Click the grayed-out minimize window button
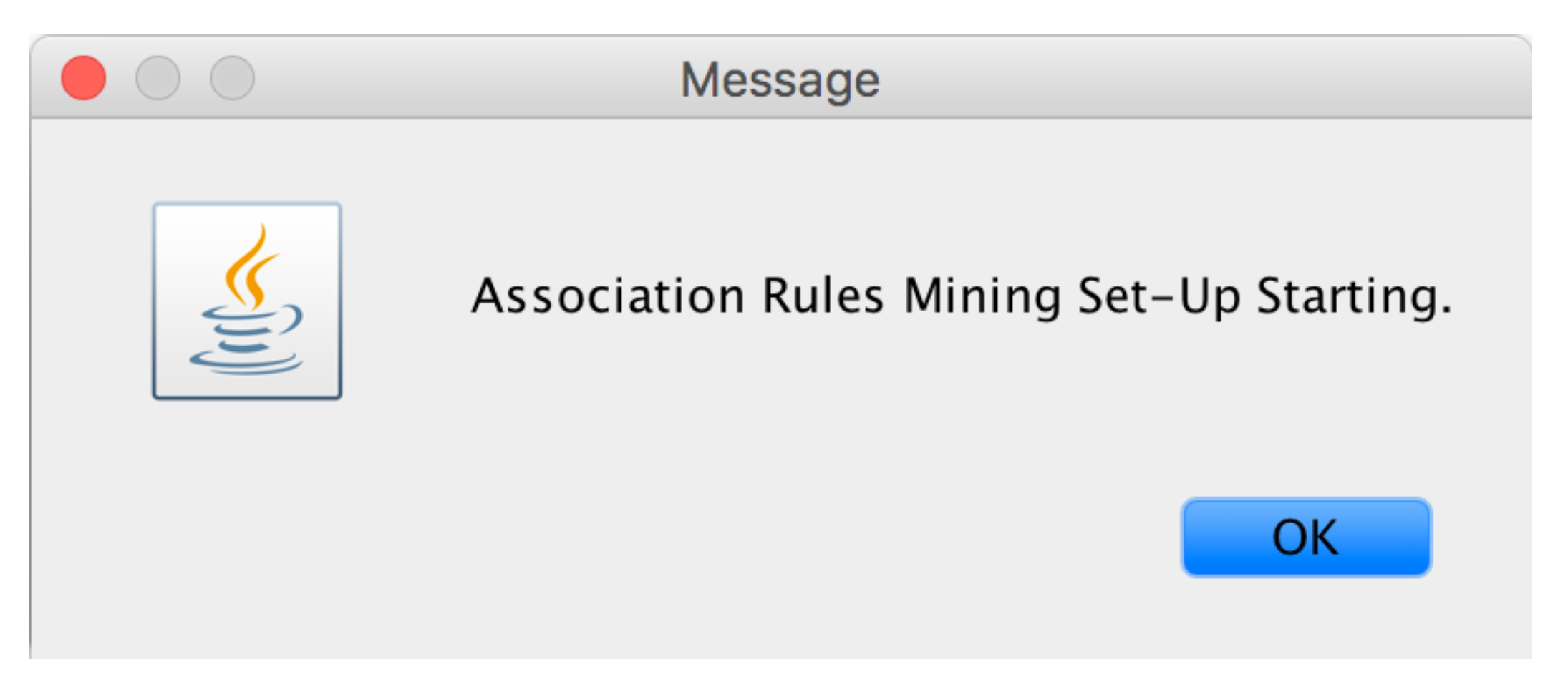The image size is (1568, 690). [x=158, y=78]
